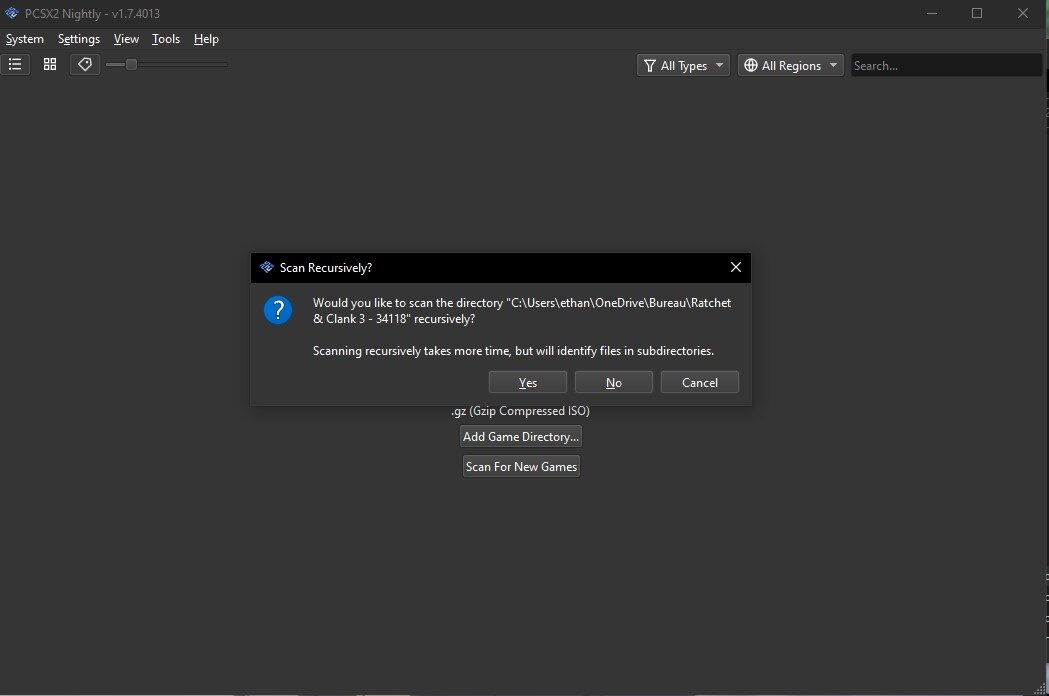Image resolution: width=1049 pixels, height=696 pixels.
Task: Minimize the PCSX2 window
Action: pyautogui.click(x=932, y=13)
